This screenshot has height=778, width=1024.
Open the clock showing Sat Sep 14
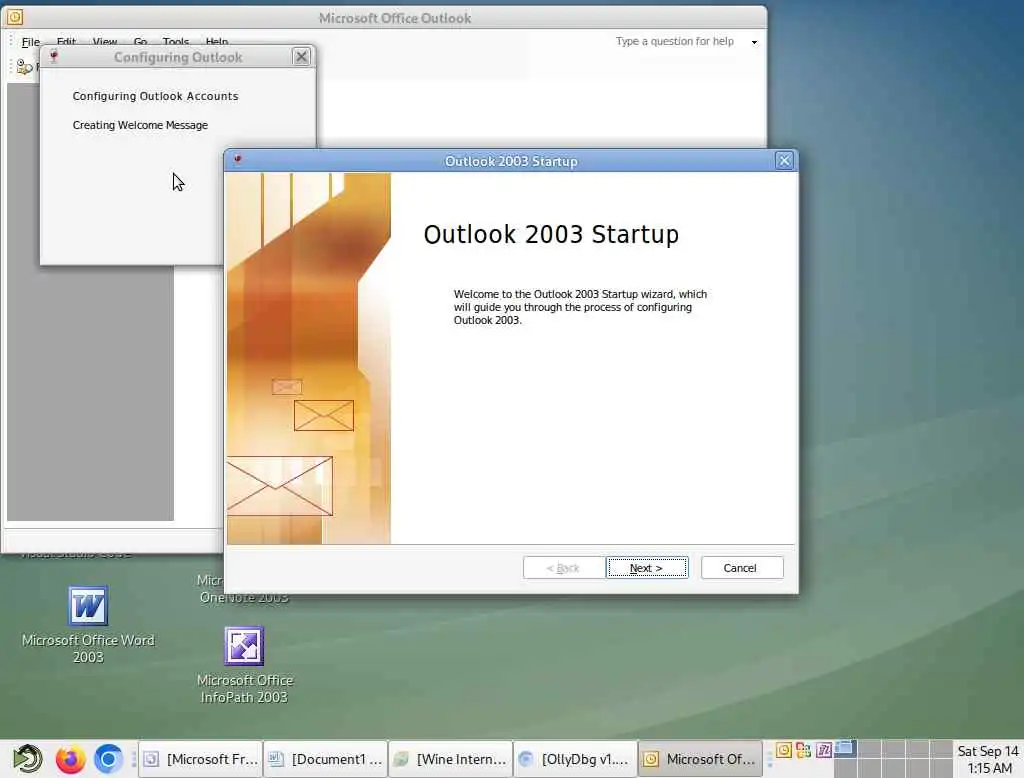988,760
